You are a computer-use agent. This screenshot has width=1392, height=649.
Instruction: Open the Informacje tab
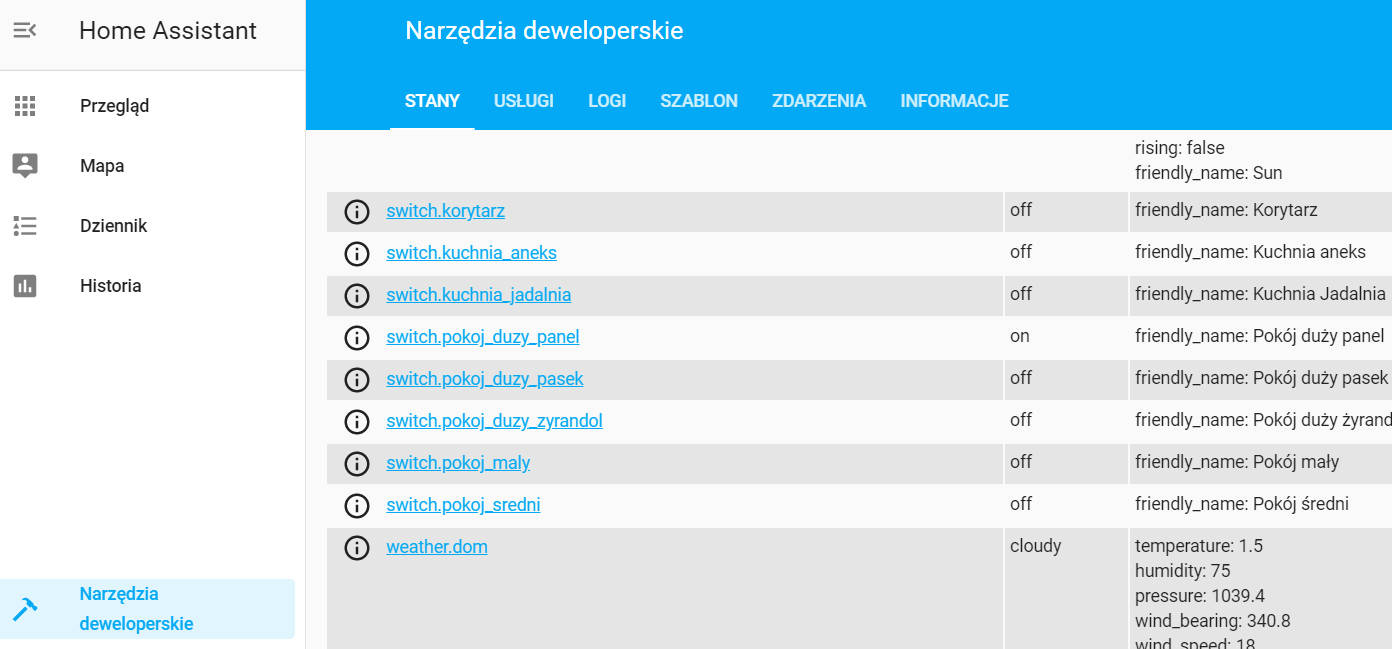954,101
